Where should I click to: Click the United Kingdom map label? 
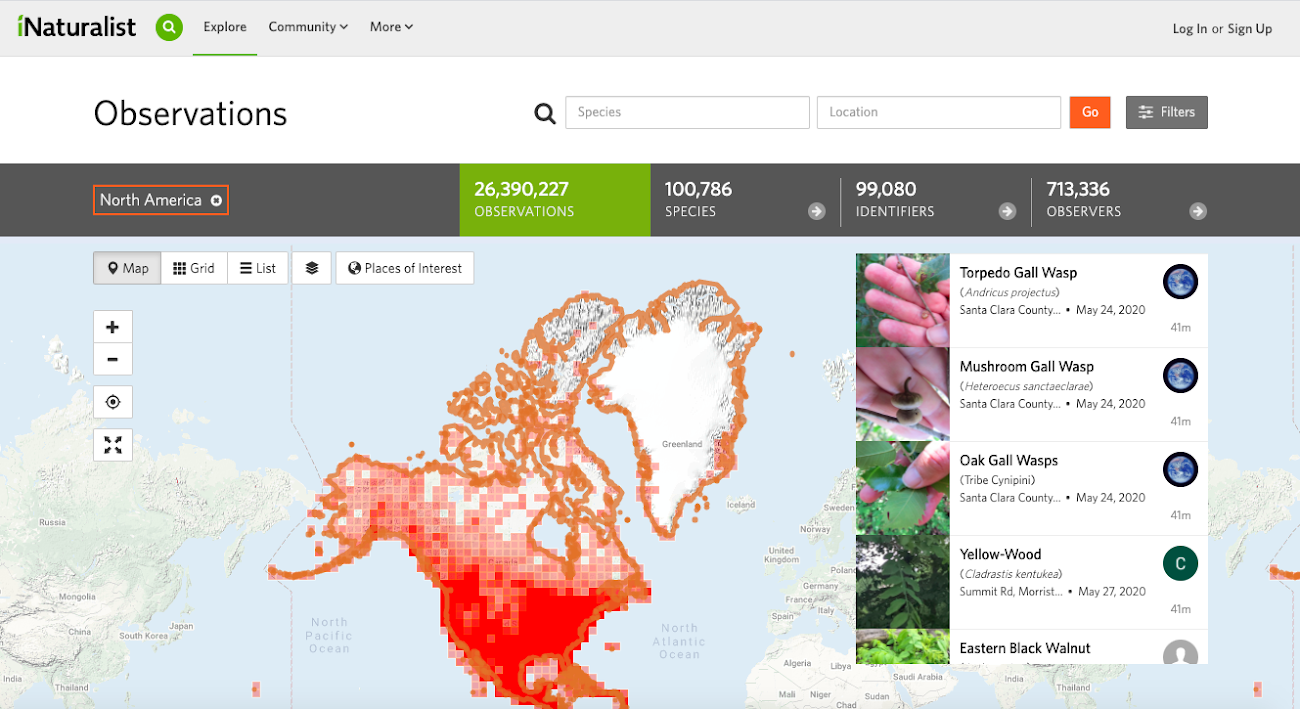pos(781,554)
